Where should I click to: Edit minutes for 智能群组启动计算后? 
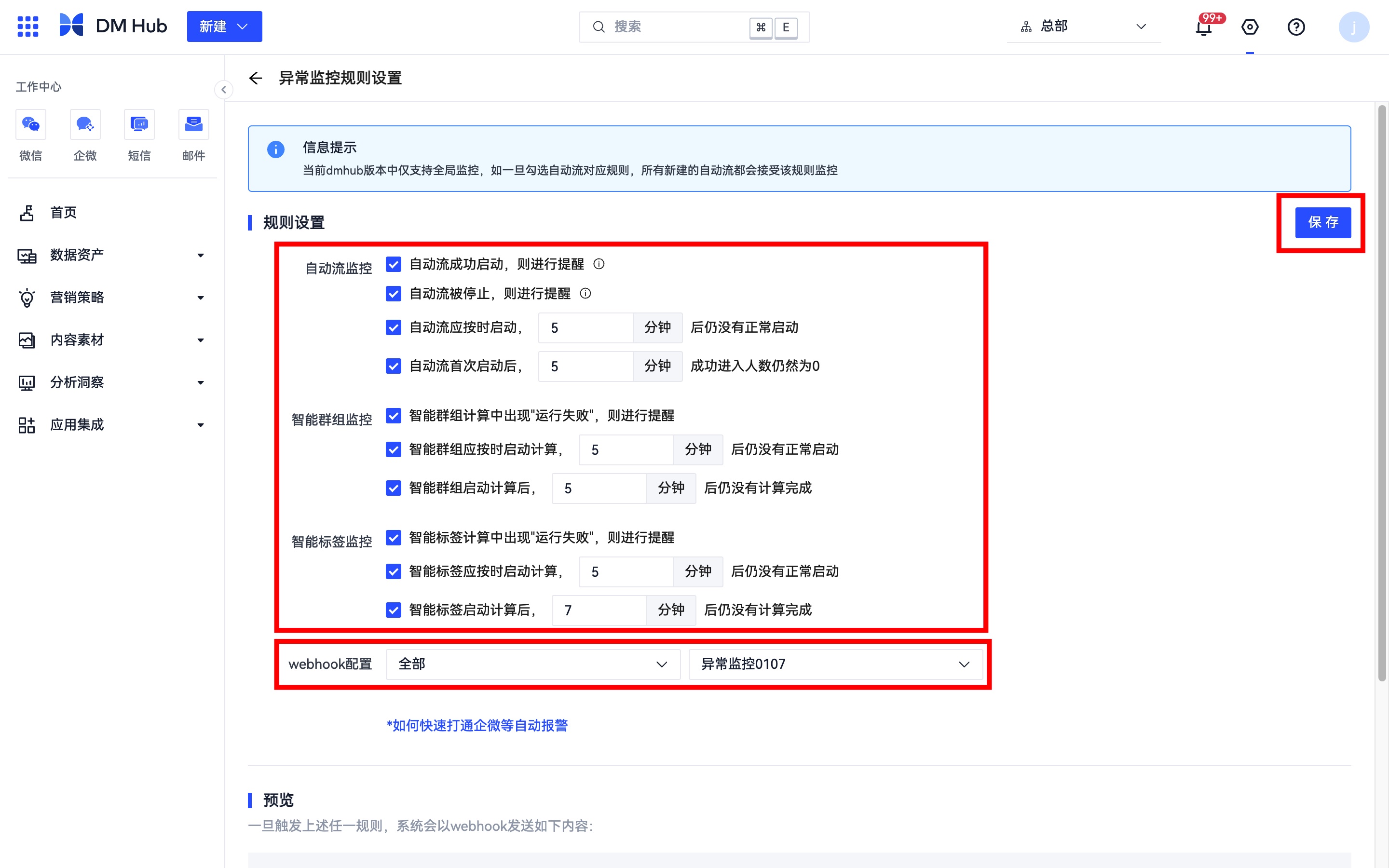coord(599,488)
